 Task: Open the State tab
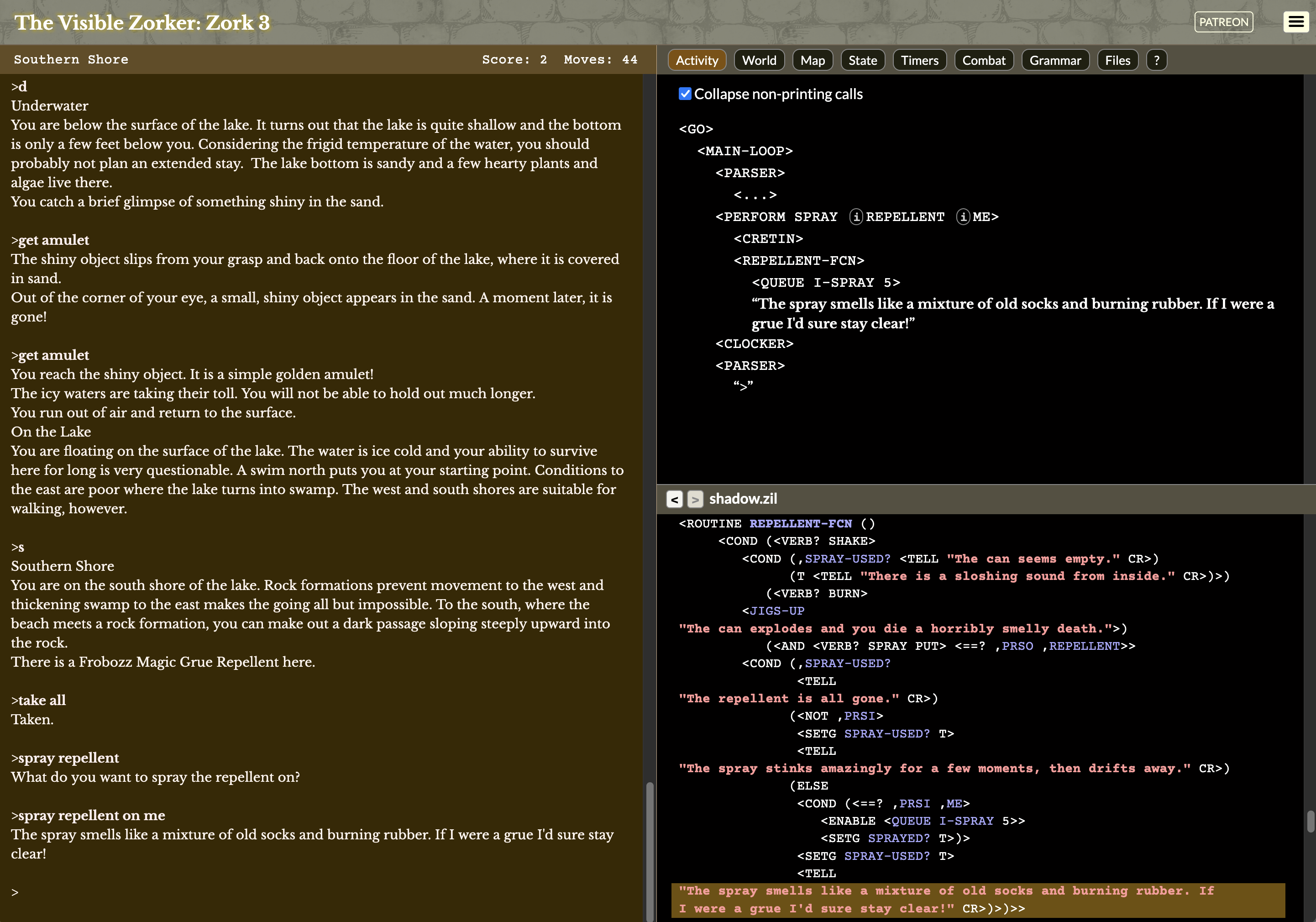pos(863,60)
